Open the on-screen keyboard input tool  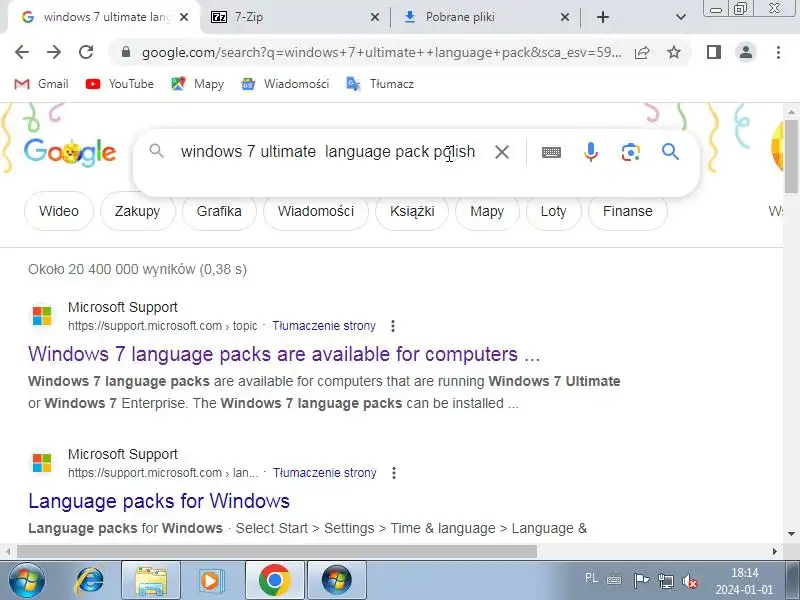(551, 152)
